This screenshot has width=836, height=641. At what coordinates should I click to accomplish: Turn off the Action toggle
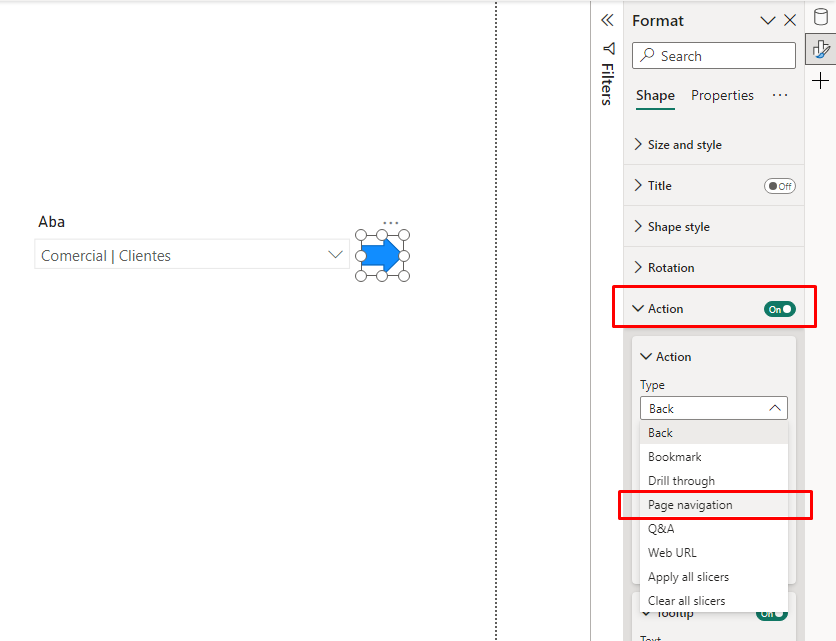(779, 309)
